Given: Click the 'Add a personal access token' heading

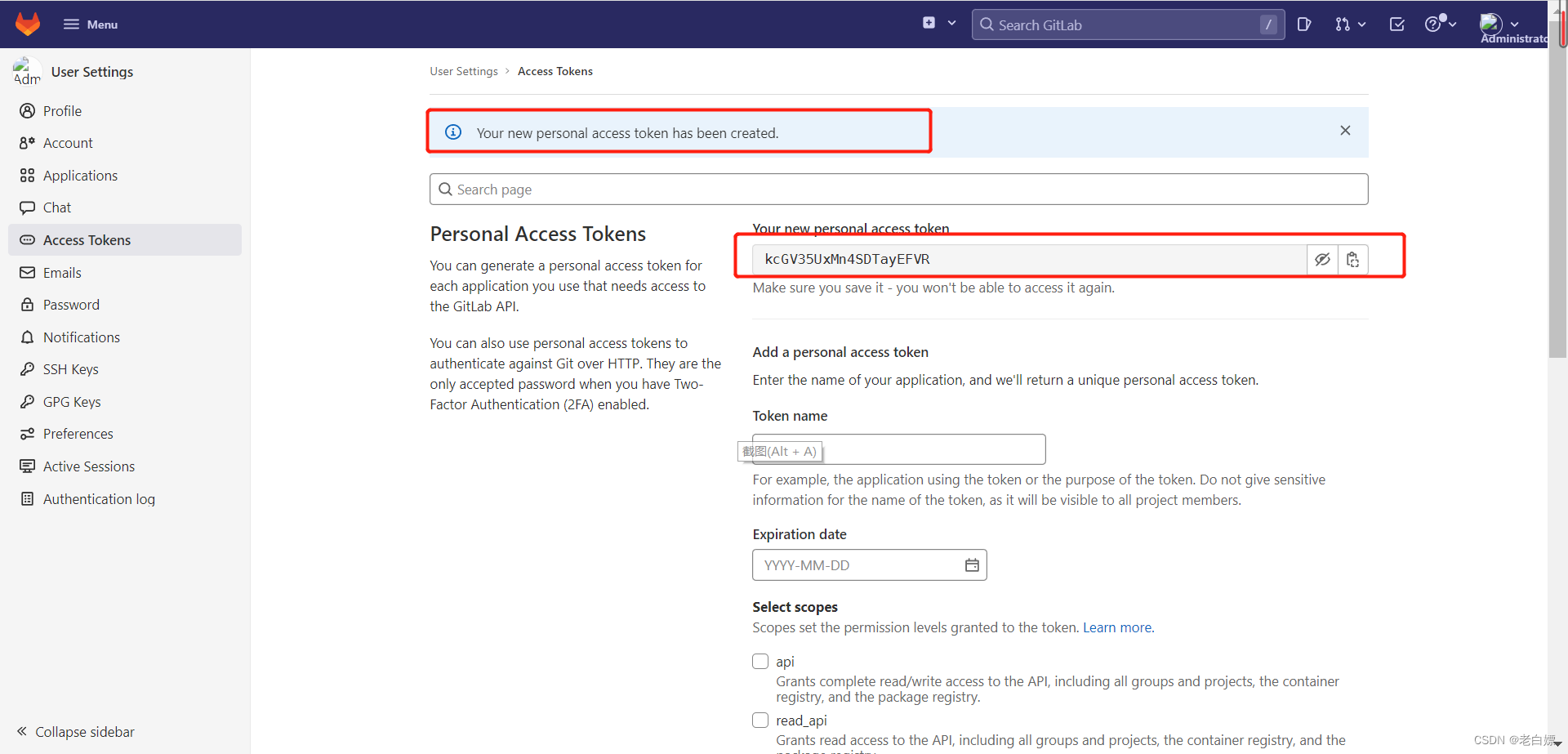Looking at the screenshot, I should [840, 352].
